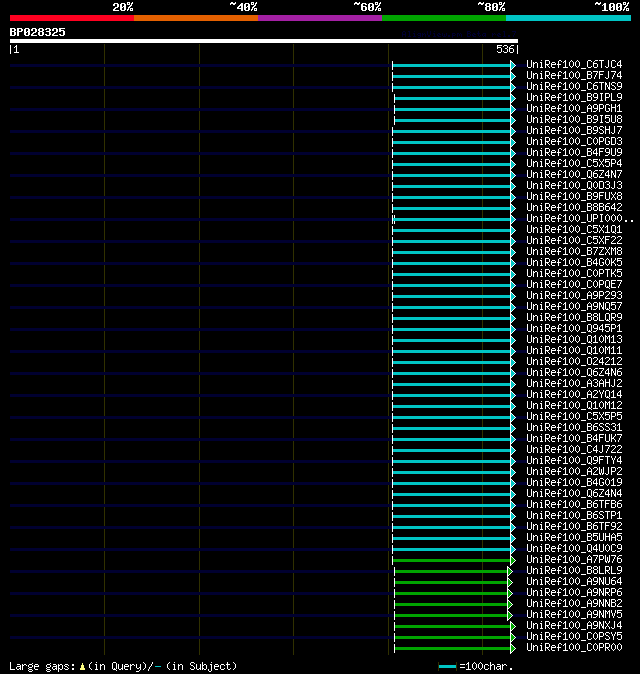Click the UniRef100_B7ZXM8 label
The image size is (640, 674).
pos(574,251)
